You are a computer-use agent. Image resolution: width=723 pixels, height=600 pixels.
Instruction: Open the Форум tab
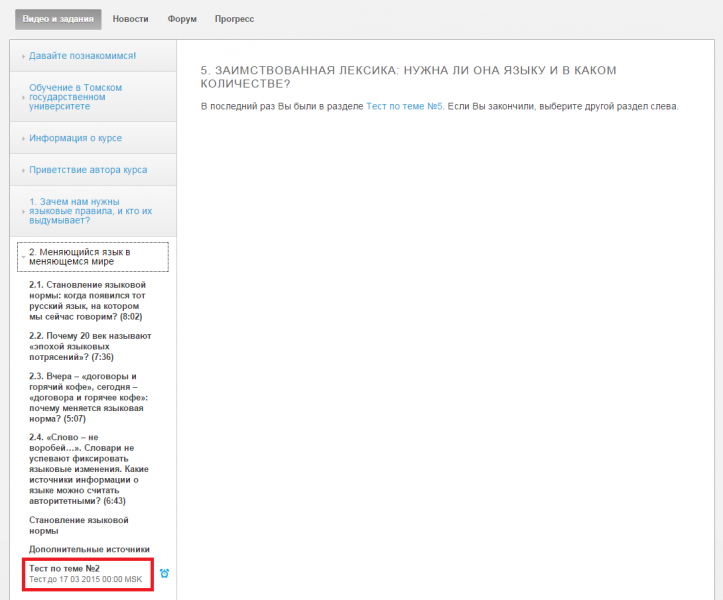[x=182, y=19]
